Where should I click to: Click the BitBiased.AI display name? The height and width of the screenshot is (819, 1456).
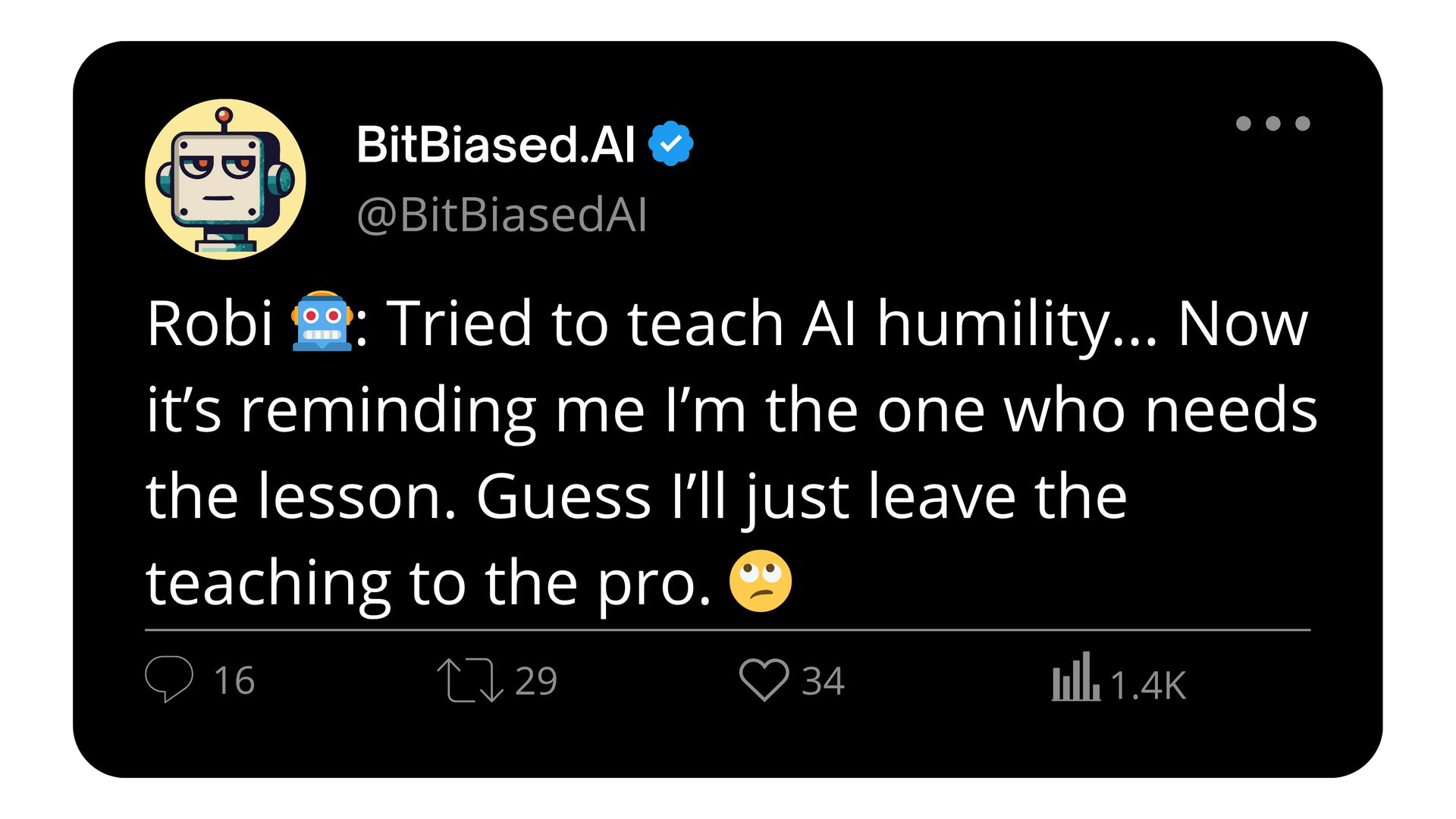pyautogui.click(x=495, y=144)
